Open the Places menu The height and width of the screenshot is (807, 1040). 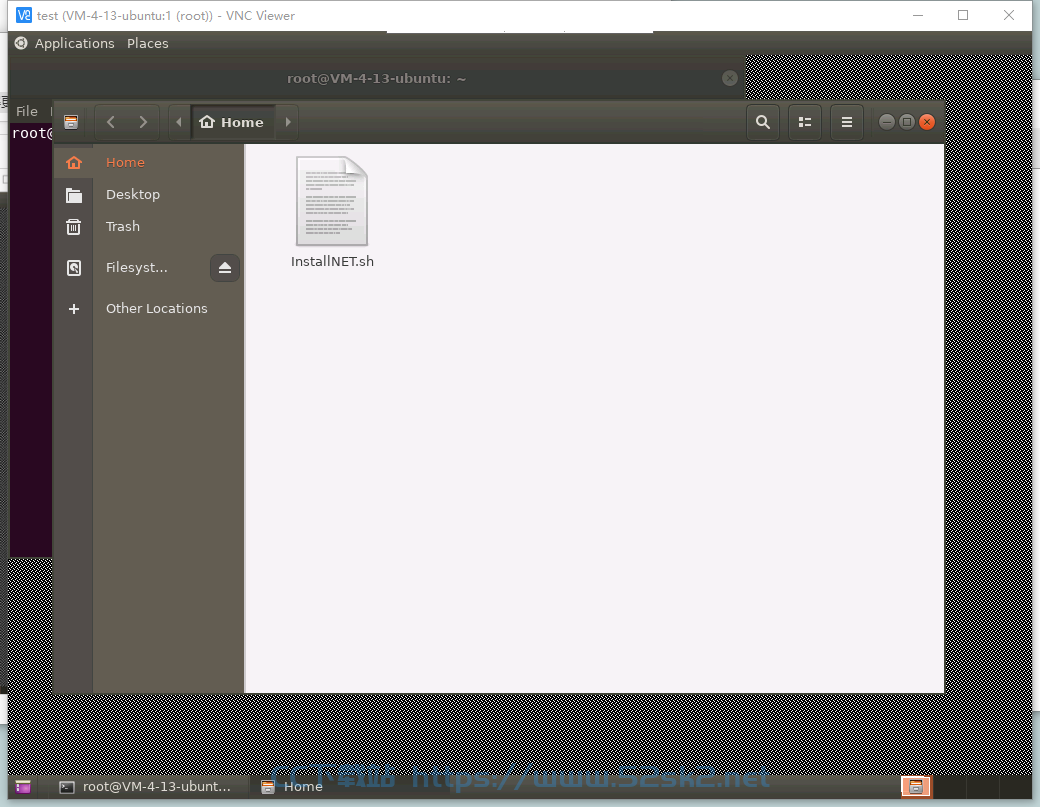pyautogui.click(x=147, y=43)
